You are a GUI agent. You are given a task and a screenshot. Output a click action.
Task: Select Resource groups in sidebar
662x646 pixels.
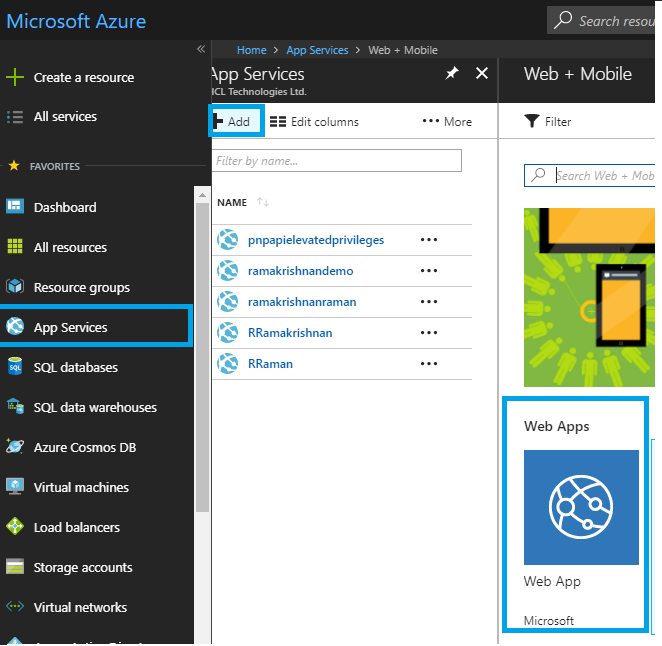[x=81, y=288]
